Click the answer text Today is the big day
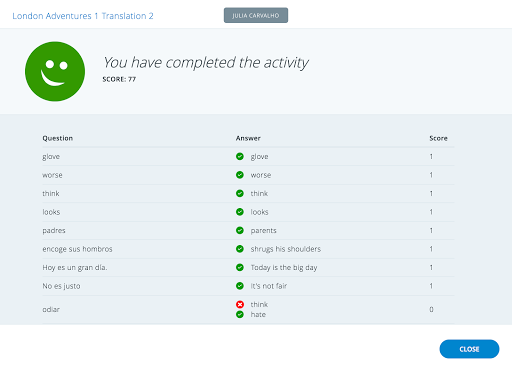 tap(284, 268)
